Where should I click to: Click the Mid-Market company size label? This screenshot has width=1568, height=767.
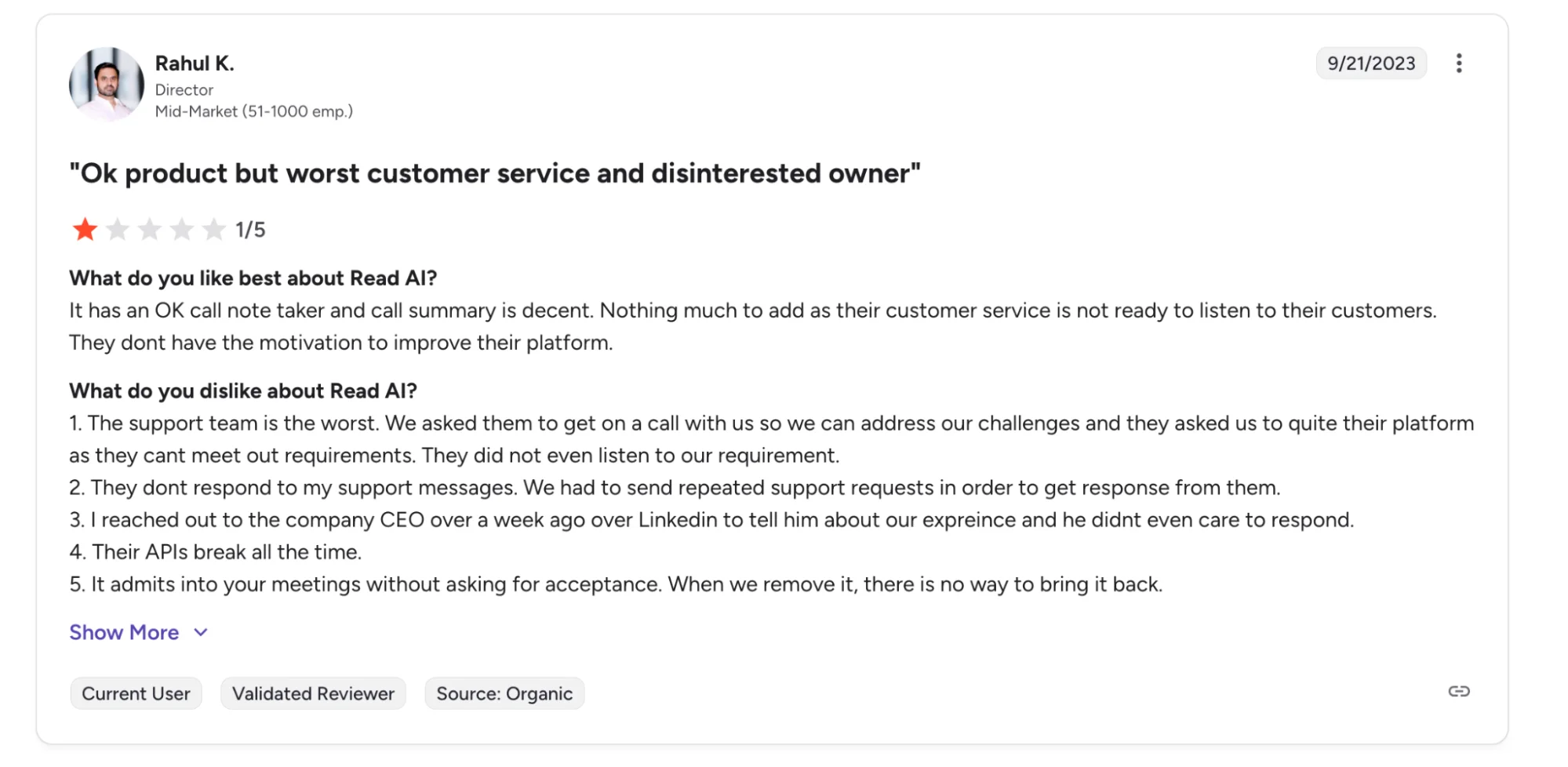(253, 111)
